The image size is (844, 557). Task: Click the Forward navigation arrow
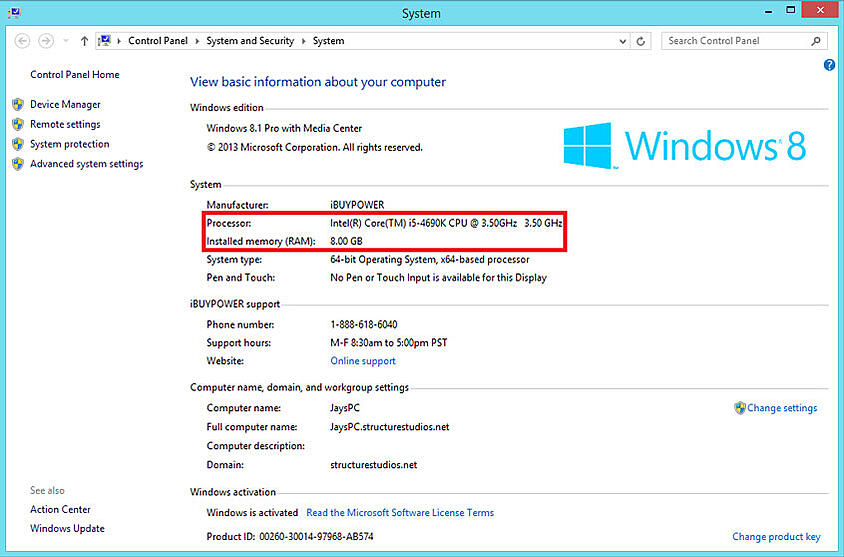tap(46, 41)
